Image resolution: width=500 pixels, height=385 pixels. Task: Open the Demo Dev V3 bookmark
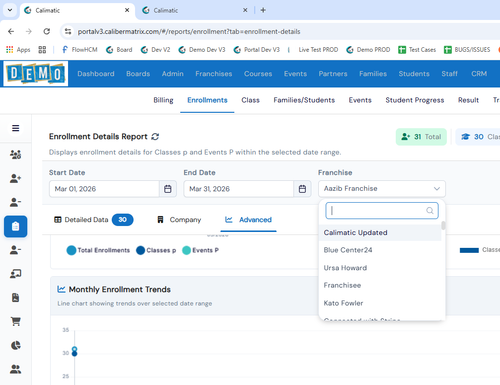tap(202, 50)
